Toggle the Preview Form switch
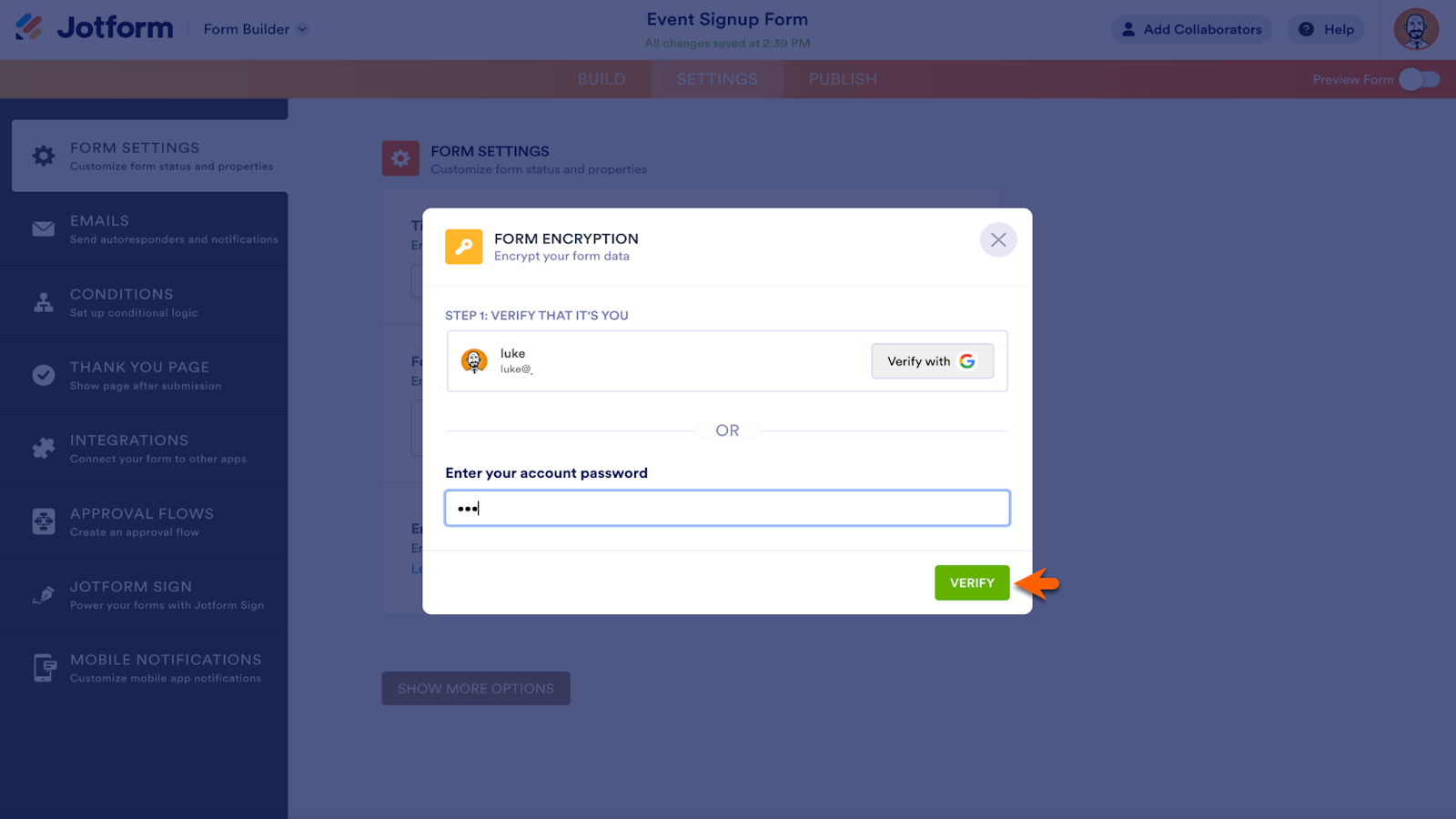 pos(1419,80)
